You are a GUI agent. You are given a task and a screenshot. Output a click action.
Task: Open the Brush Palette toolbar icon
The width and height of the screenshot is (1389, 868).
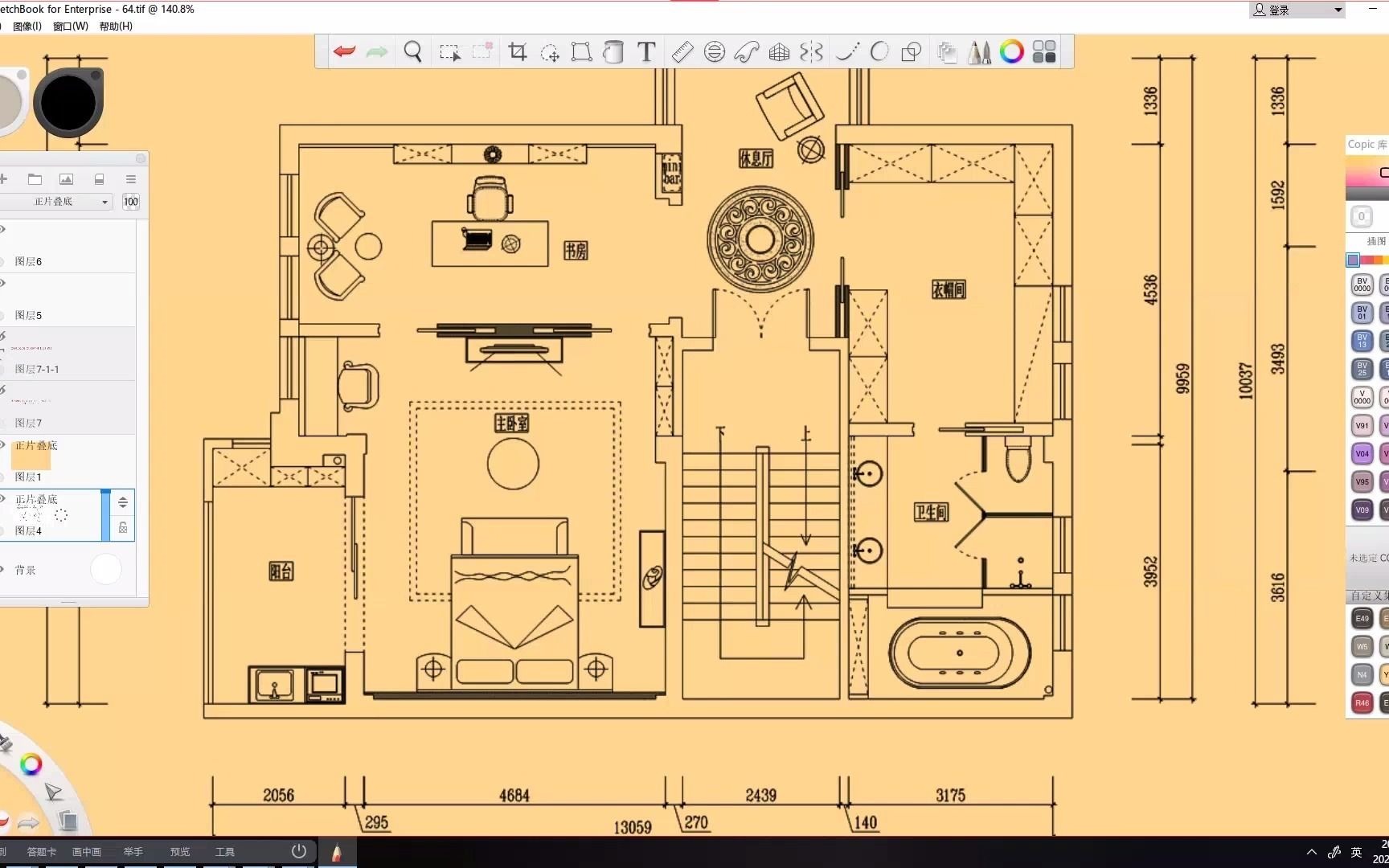[x=979, y=53]
